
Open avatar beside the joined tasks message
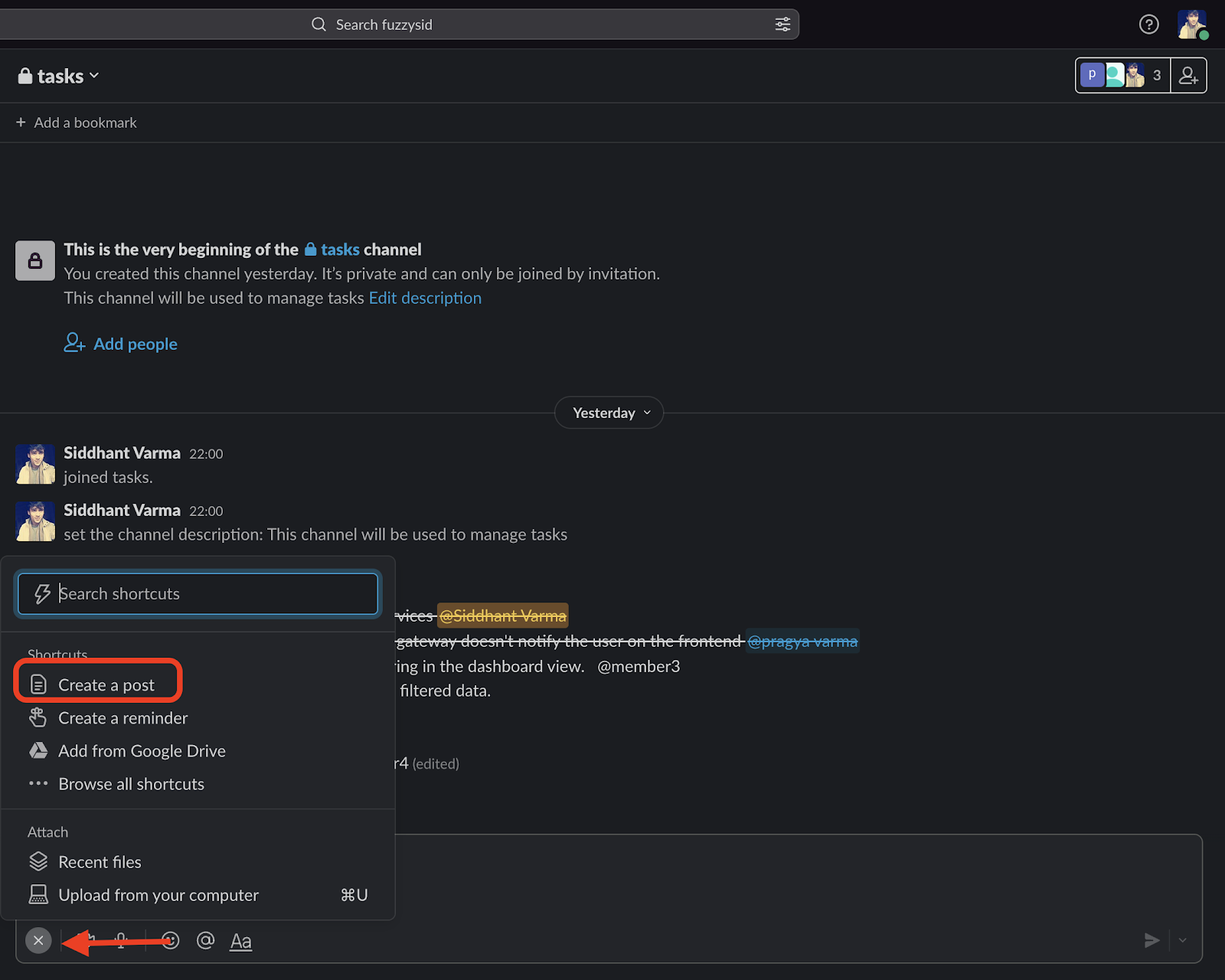[x=35, y=464]
